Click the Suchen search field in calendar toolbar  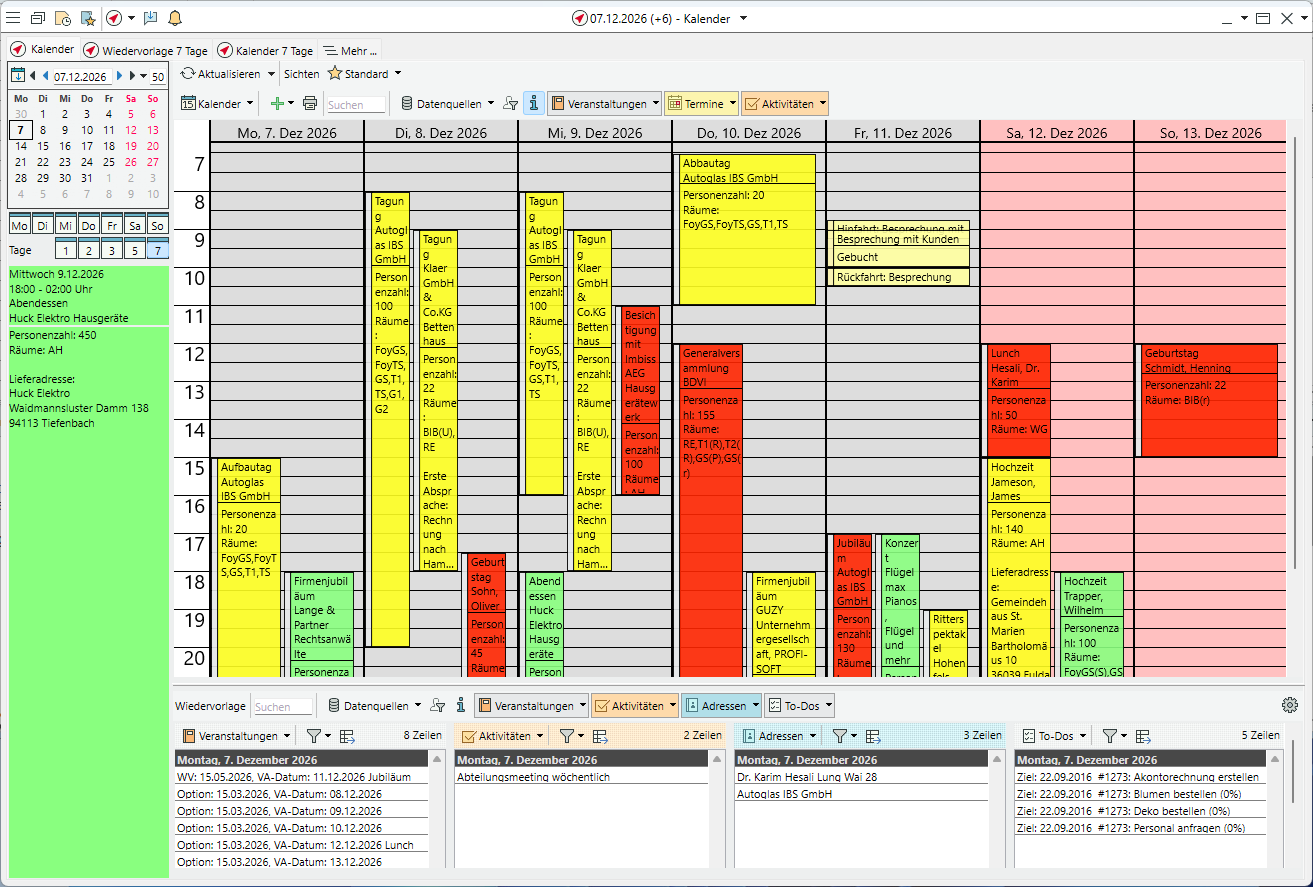[356, 104]
